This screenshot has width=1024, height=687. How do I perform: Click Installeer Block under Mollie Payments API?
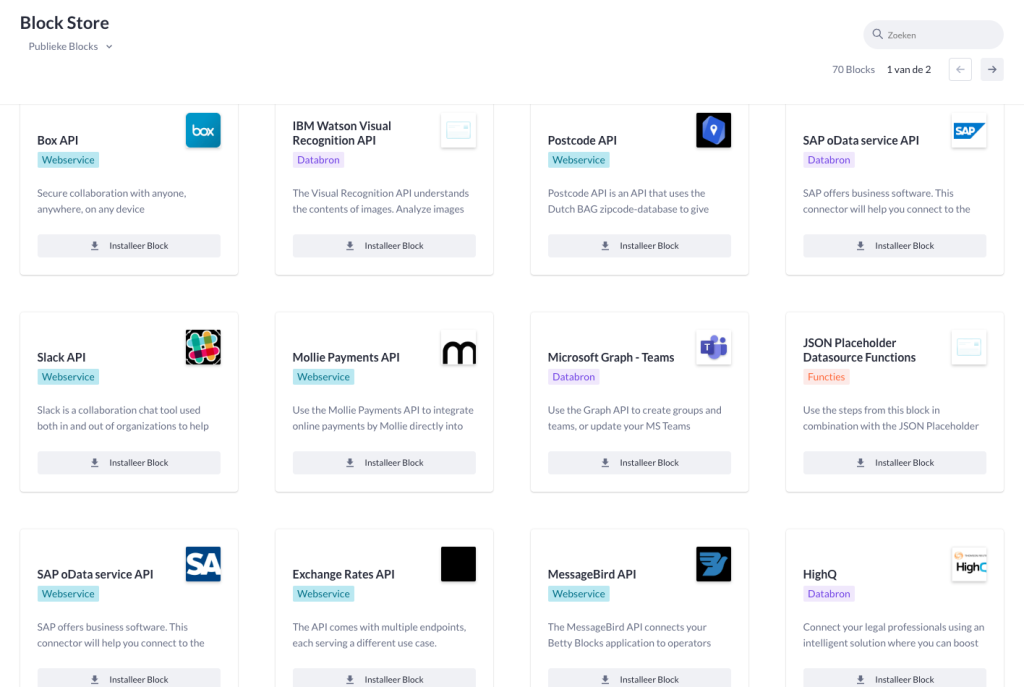(x=384, y=462)
